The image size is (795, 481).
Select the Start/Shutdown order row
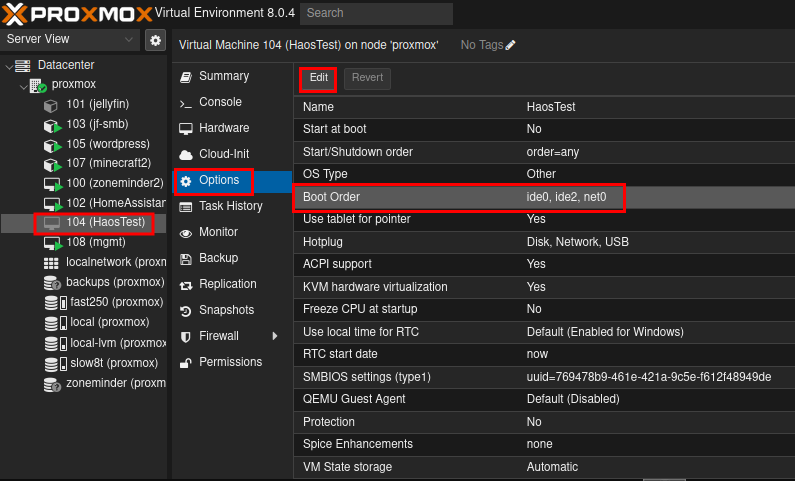click(544, 152)
